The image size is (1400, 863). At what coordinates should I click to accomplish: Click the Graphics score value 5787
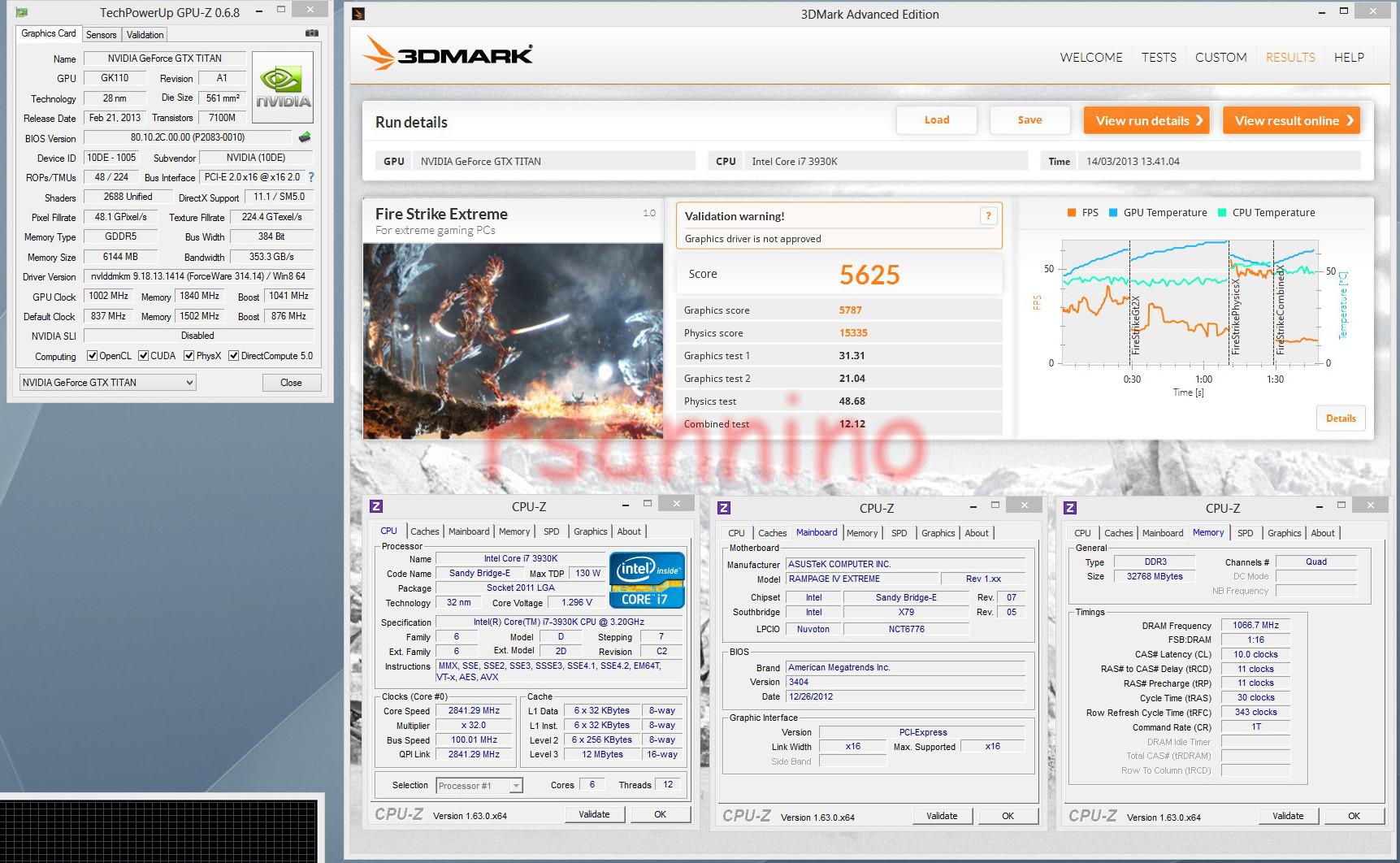(851, 310)
